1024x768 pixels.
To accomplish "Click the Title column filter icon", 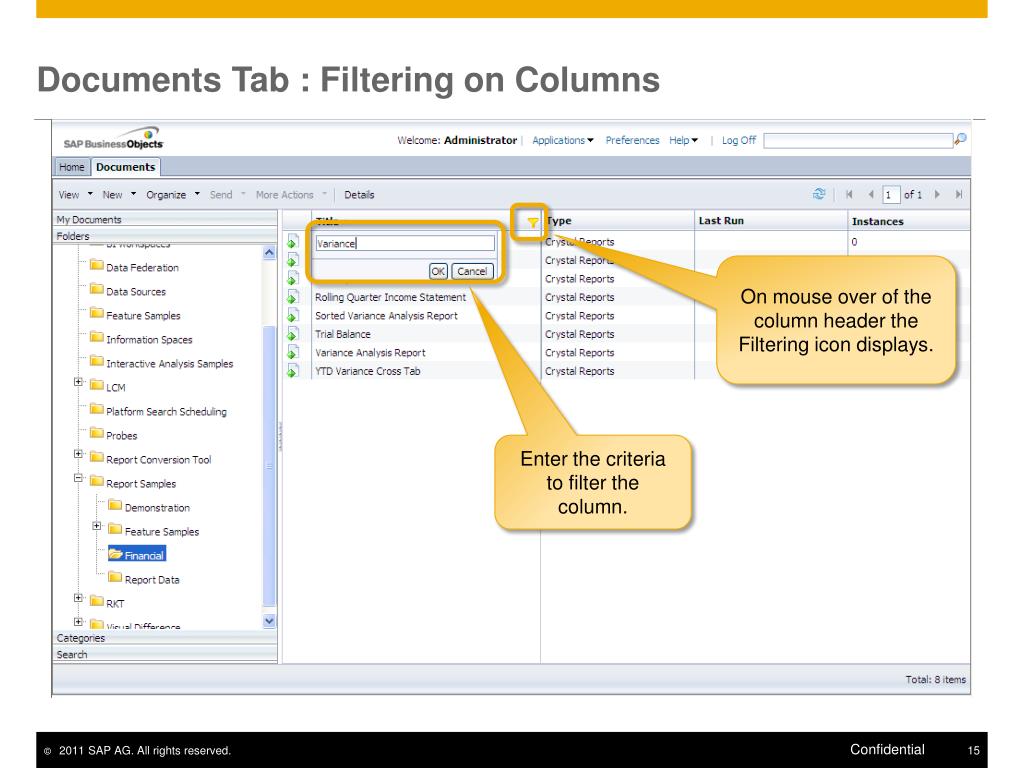I will click(x=532, y=223).
